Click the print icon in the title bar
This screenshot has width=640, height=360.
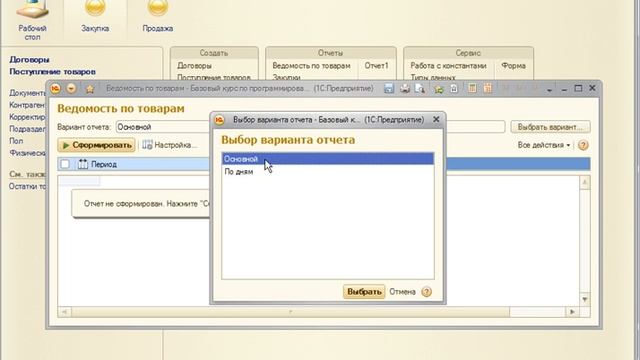tap(404, 88)
